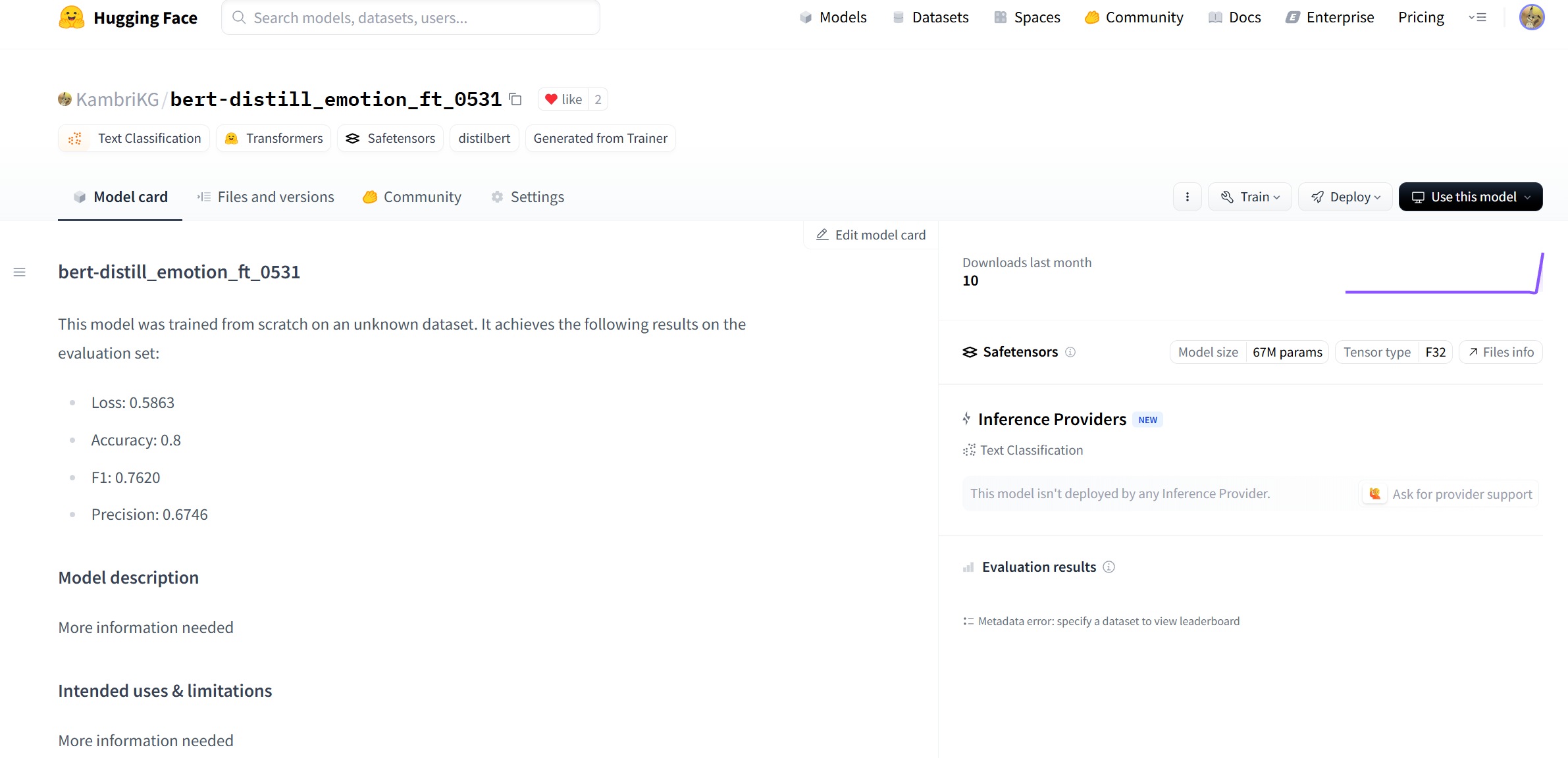Click Generated from Trainer tag
1568x758 pixels.
[600, 138]
